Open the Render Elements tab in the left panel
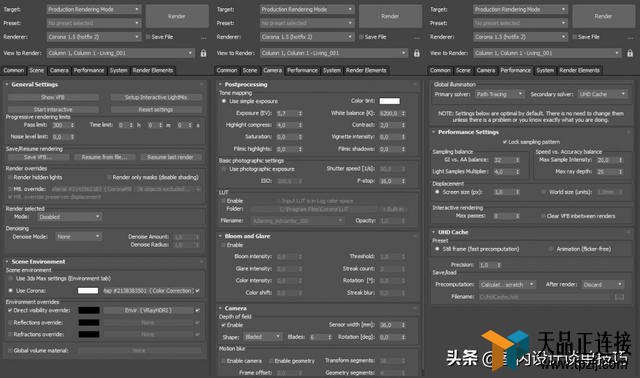The width and height of the screenshot is (640, 378). click(x=153, y=71)
